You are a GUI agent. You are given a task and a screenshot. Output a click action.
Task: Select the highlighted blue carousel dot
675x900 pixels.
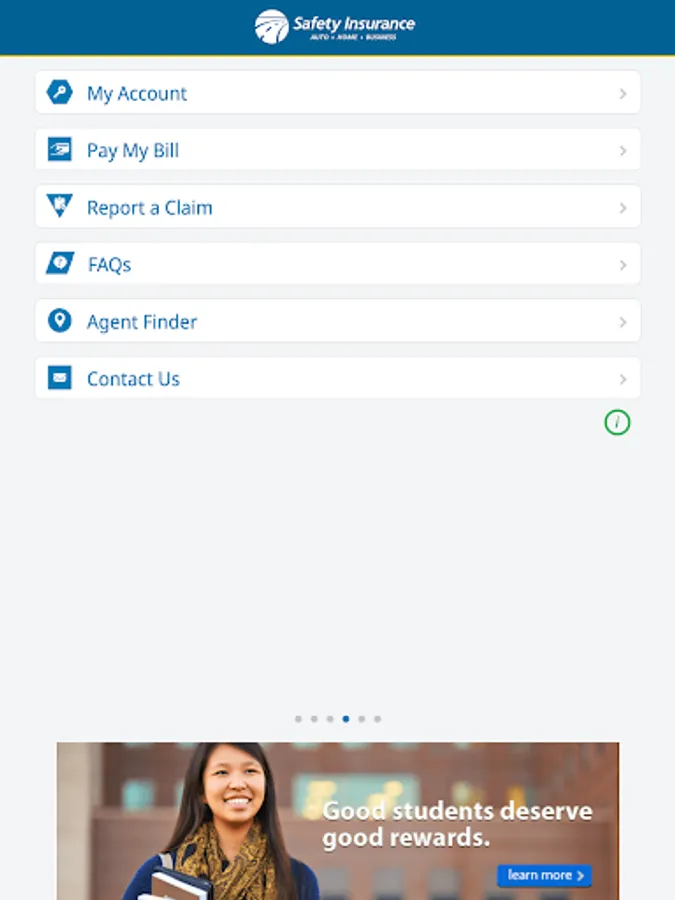coord(346,719)
